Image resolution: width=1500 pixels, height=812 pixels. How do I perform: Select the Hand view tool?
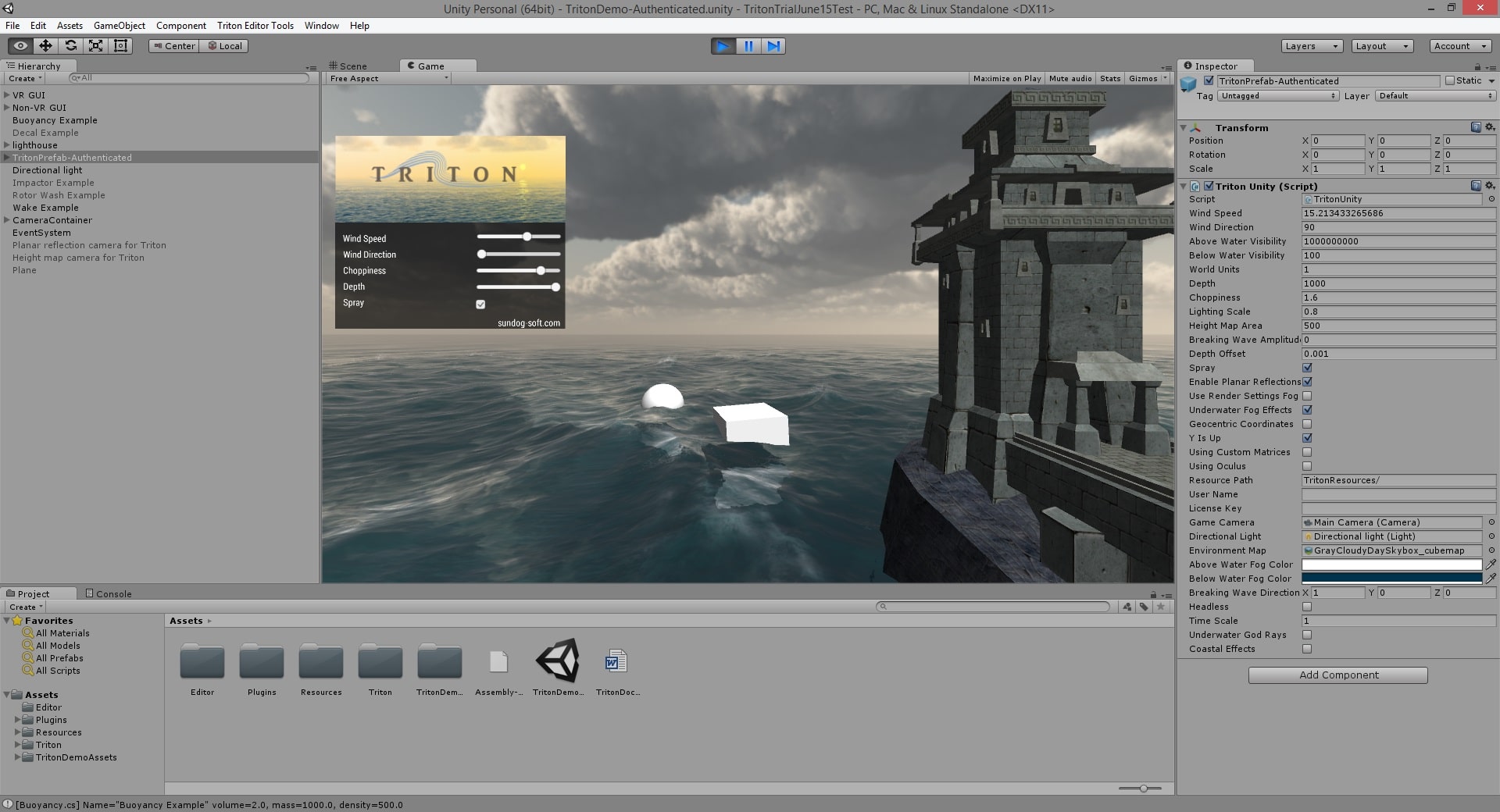20,46
